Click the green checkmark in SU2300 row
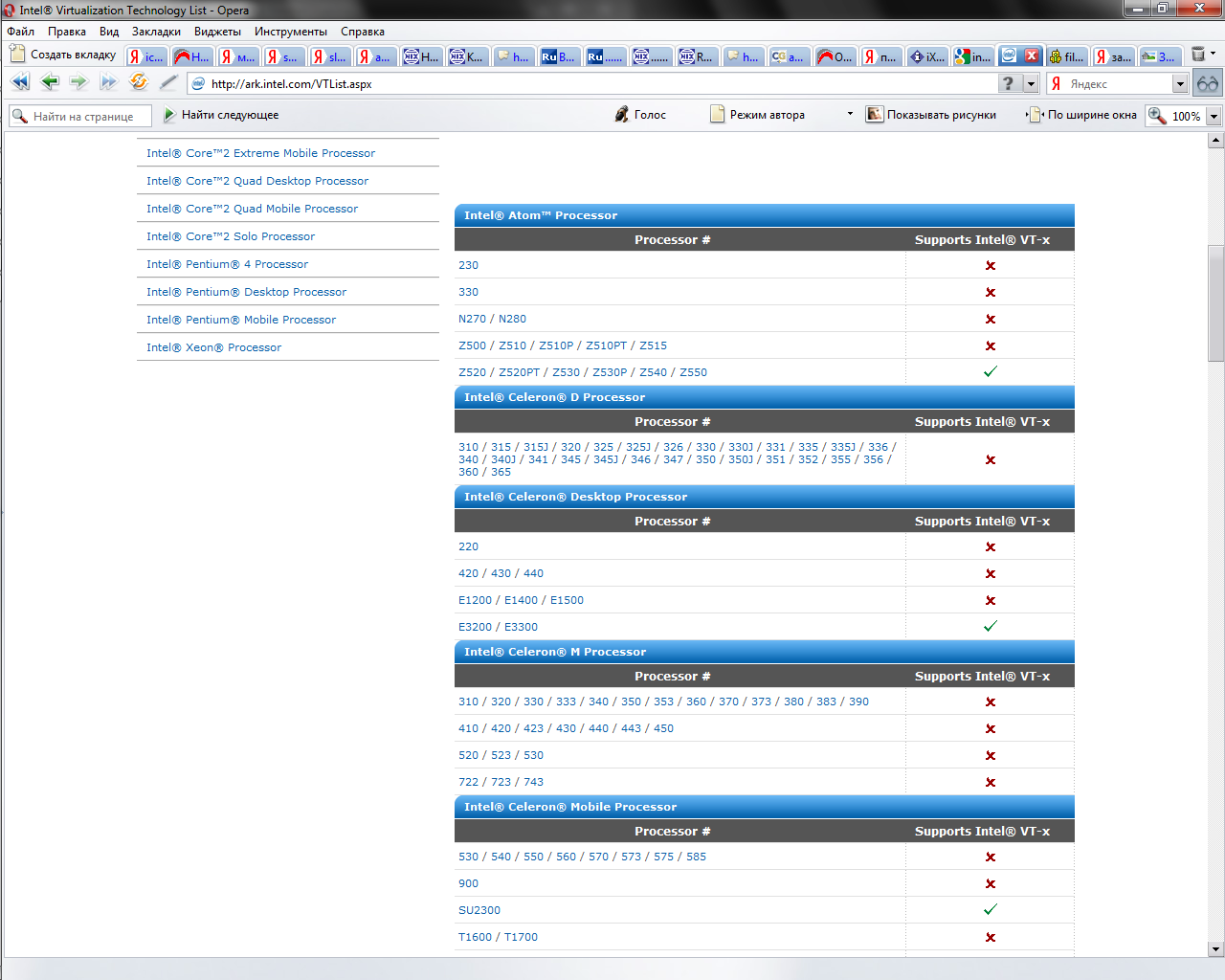This screenshot has width=1225, height=980. pos(991,909)
